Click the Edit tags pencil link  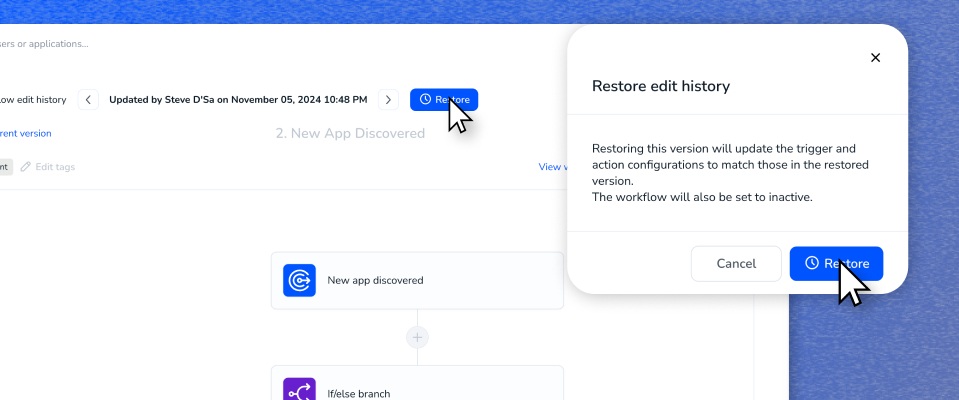[x=48, y=167]
